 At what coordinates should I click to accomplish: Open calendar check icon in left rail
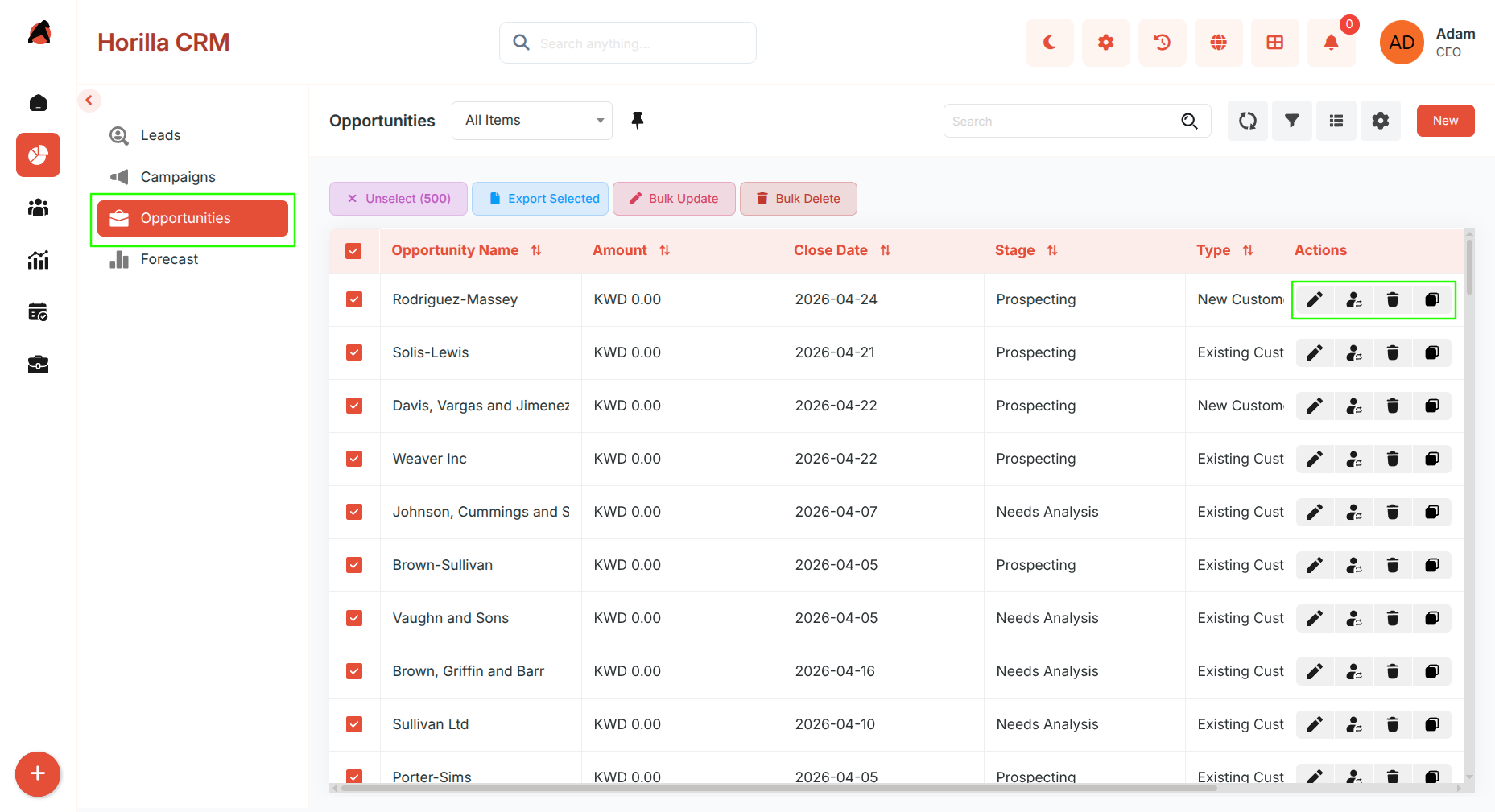tap(38, 312)
